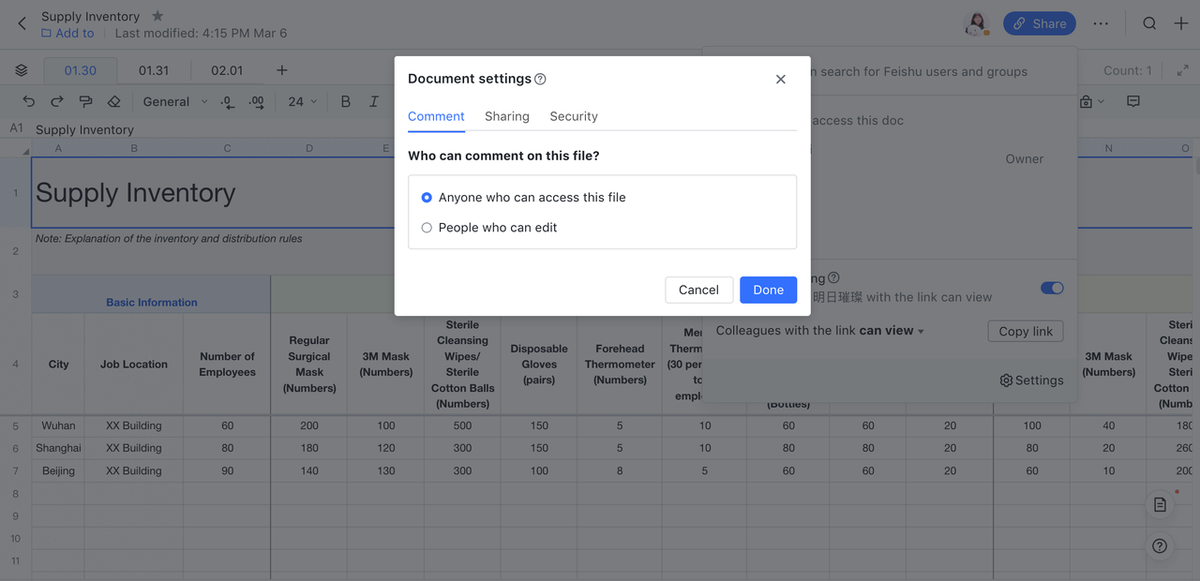Click the 'Add to' folder link
The height and width of the screenshot is (581, 1200).
(67, 33)
